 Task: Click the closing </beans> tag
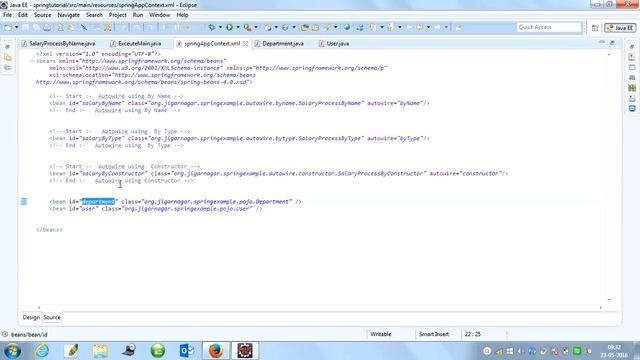coord(49,230)
